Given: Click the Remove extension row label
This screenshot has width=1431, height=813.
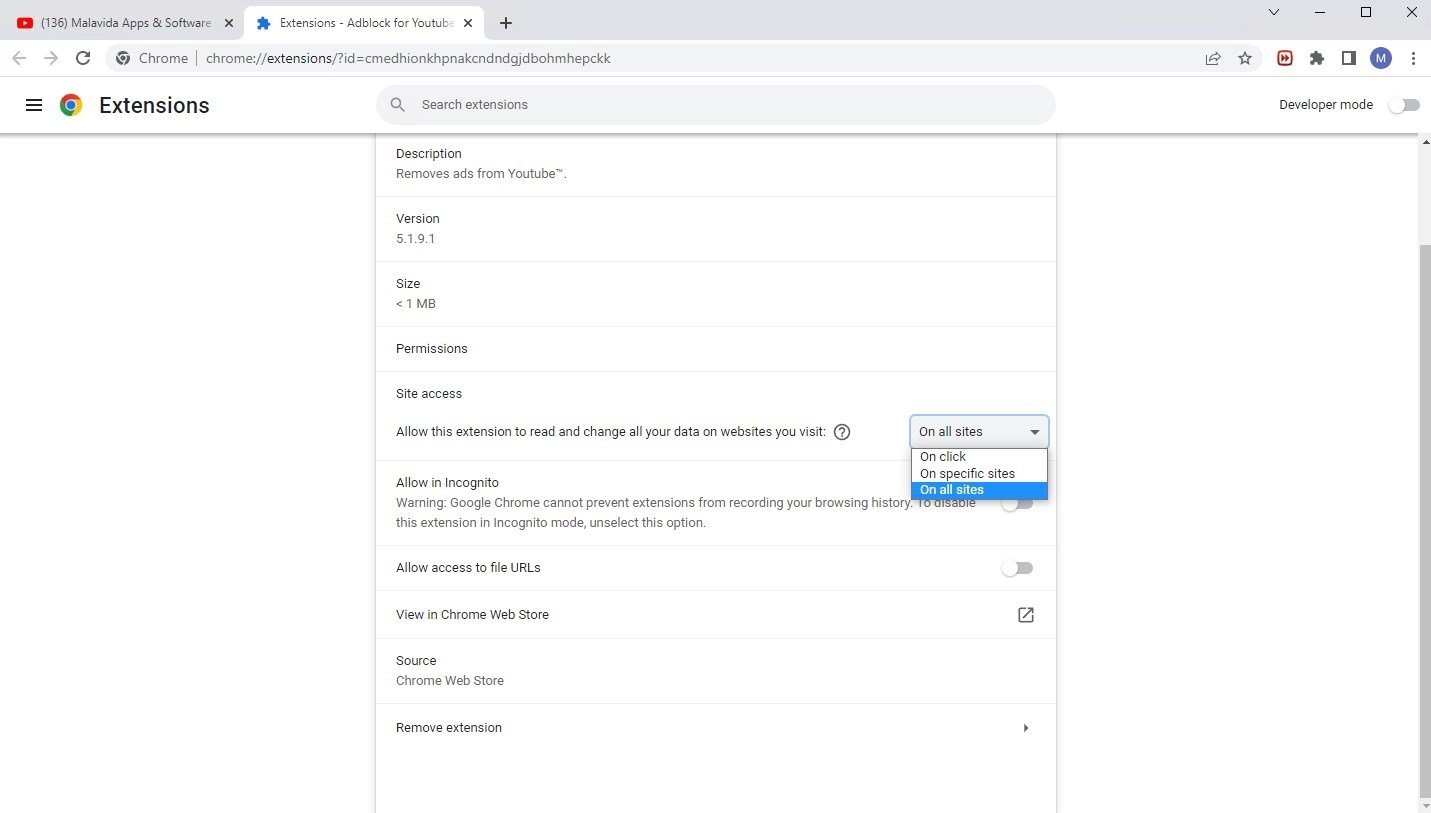Looking at the screenshot, I should [449, 728].
